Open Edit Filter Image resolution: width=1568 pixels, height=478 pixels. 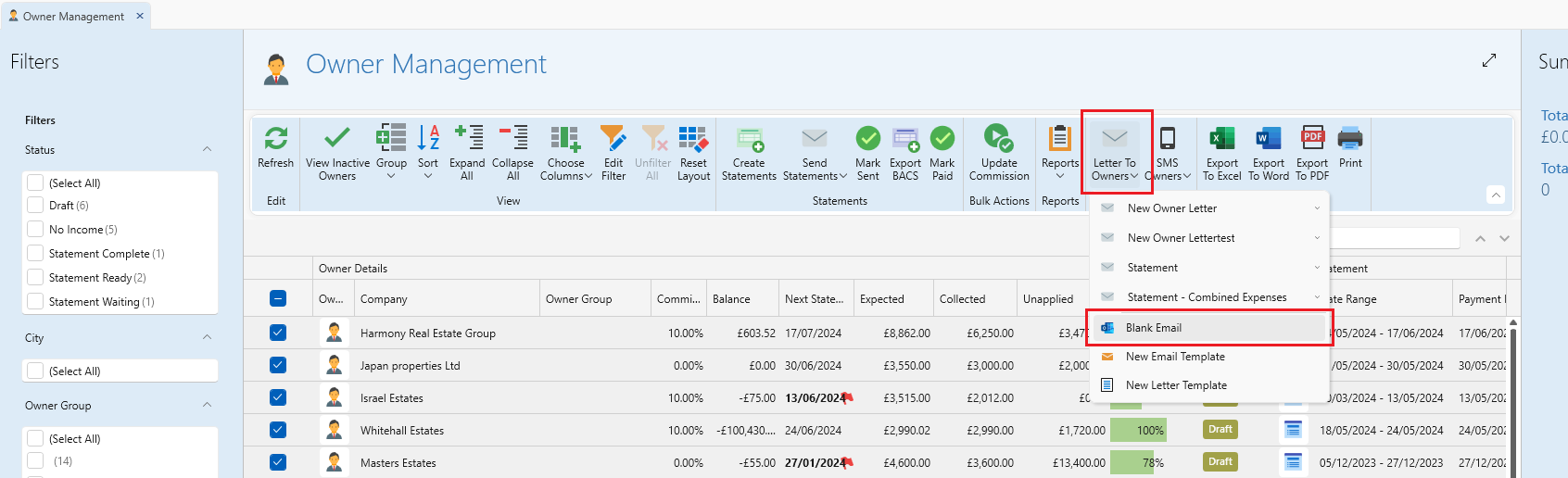click(x=613, y=154)
